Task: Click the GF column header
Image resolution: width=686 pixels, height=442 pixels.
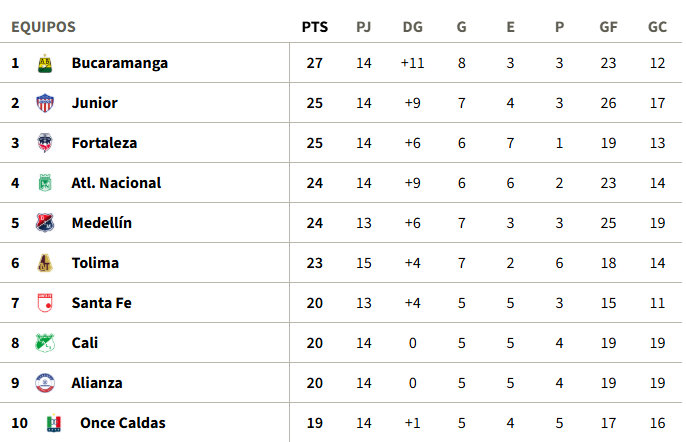Action: click(608, 27)
